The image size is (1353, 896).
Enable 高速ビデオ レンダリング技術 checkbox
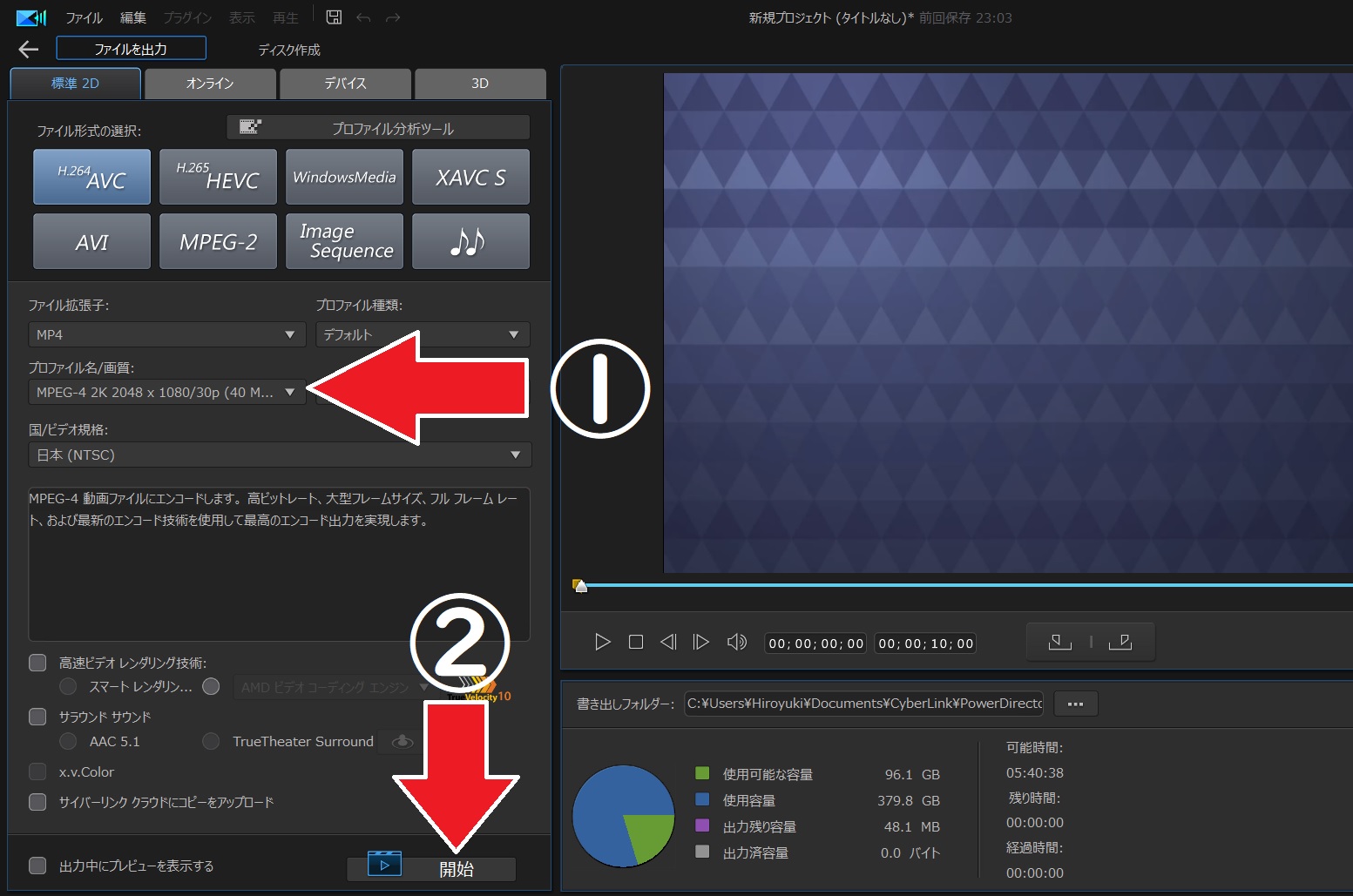pyautogui.click(x=37, y=664)
